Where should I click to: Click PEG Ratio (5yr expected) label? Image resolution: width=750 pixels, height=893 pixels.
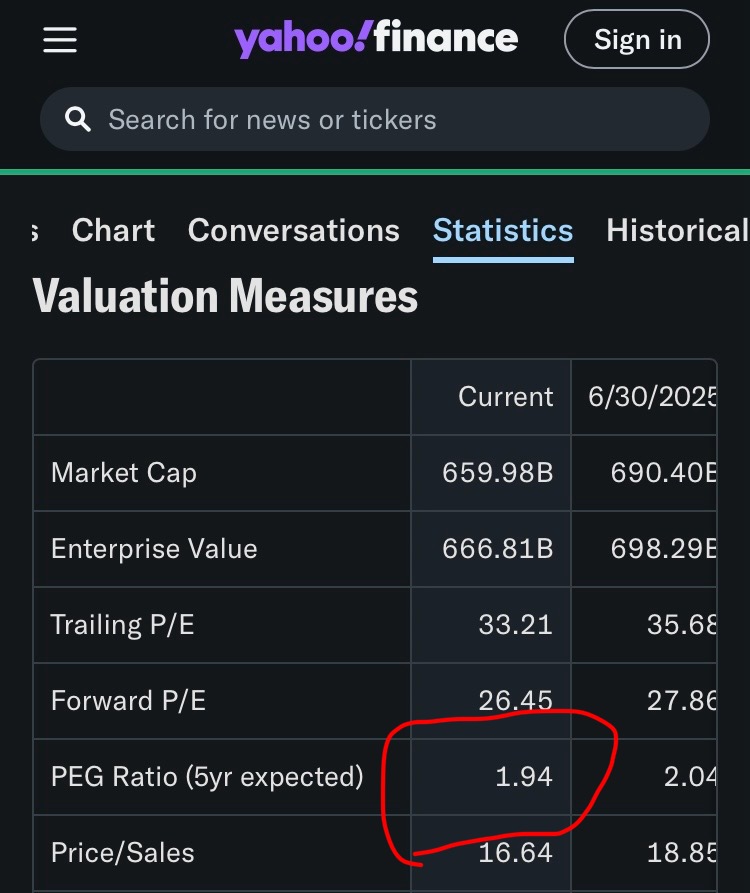tap(207, 777)
